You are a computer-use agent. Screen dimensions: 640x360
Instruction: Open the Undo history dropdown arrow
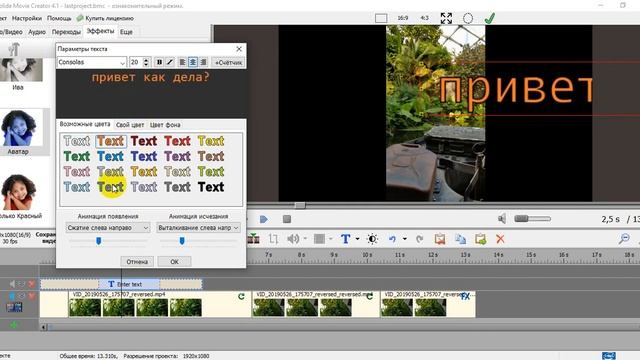[404, 239]
